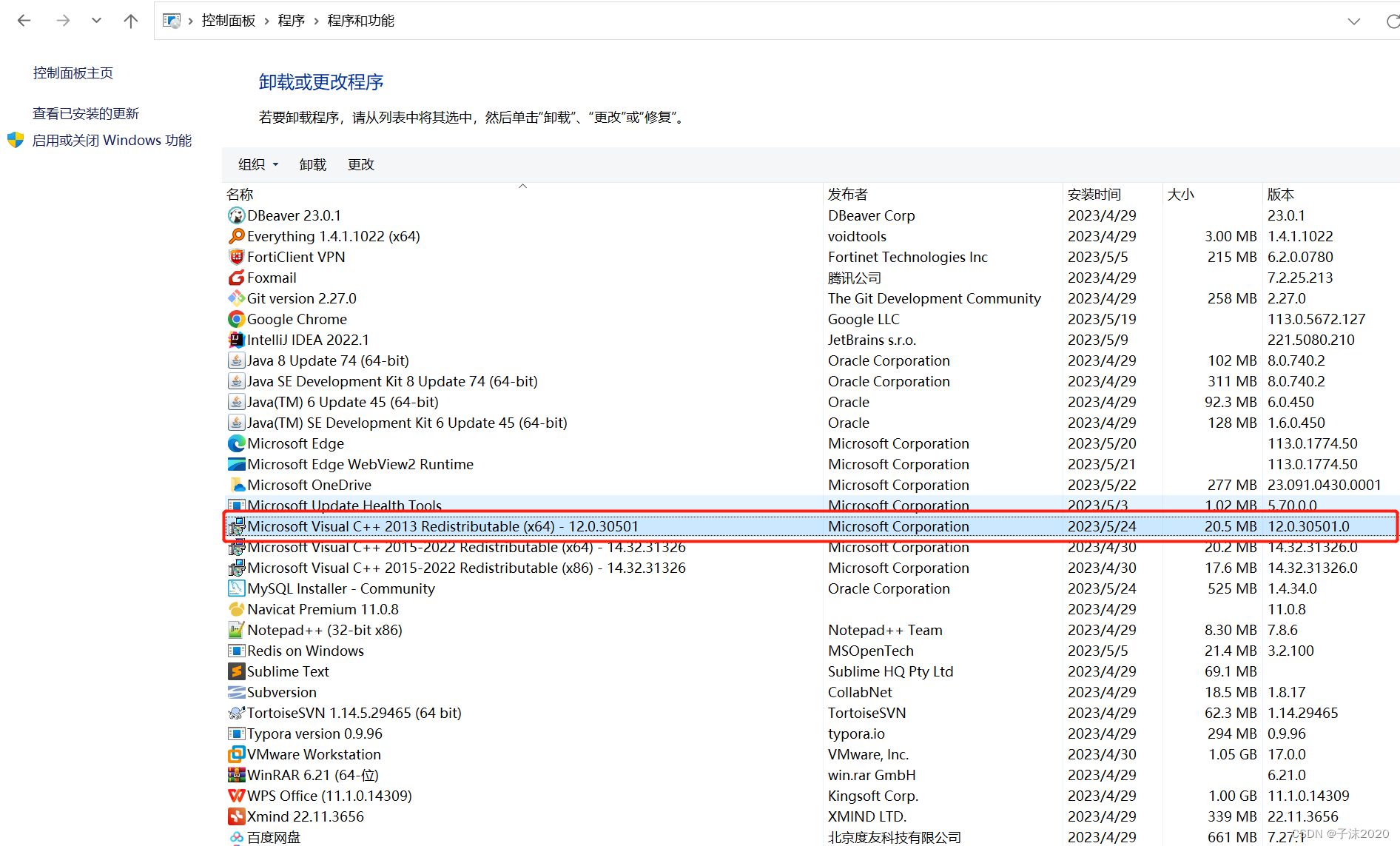Select Visual C++ 2015-2022 Redistributable (x64) row

point(811,548)
